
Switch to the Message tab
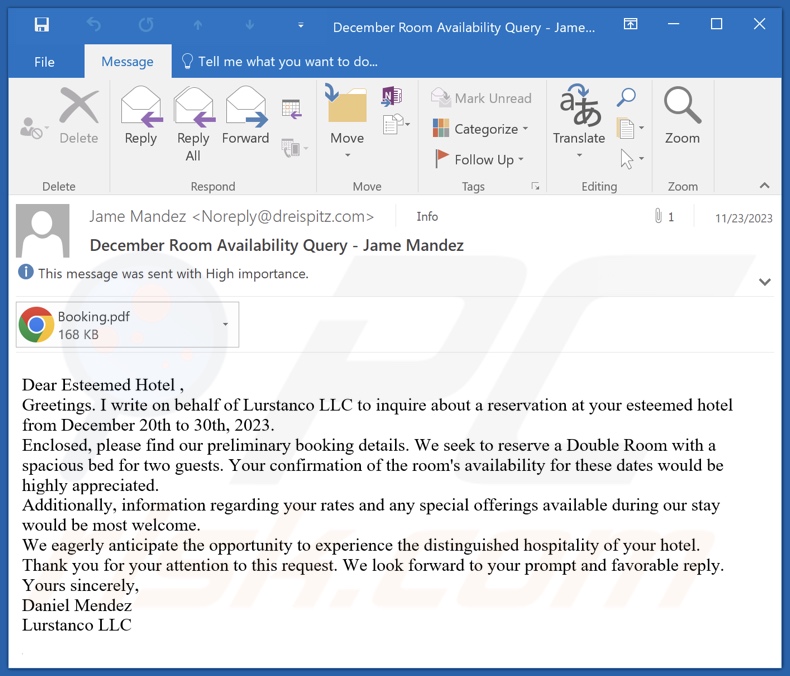coord(127,62)
